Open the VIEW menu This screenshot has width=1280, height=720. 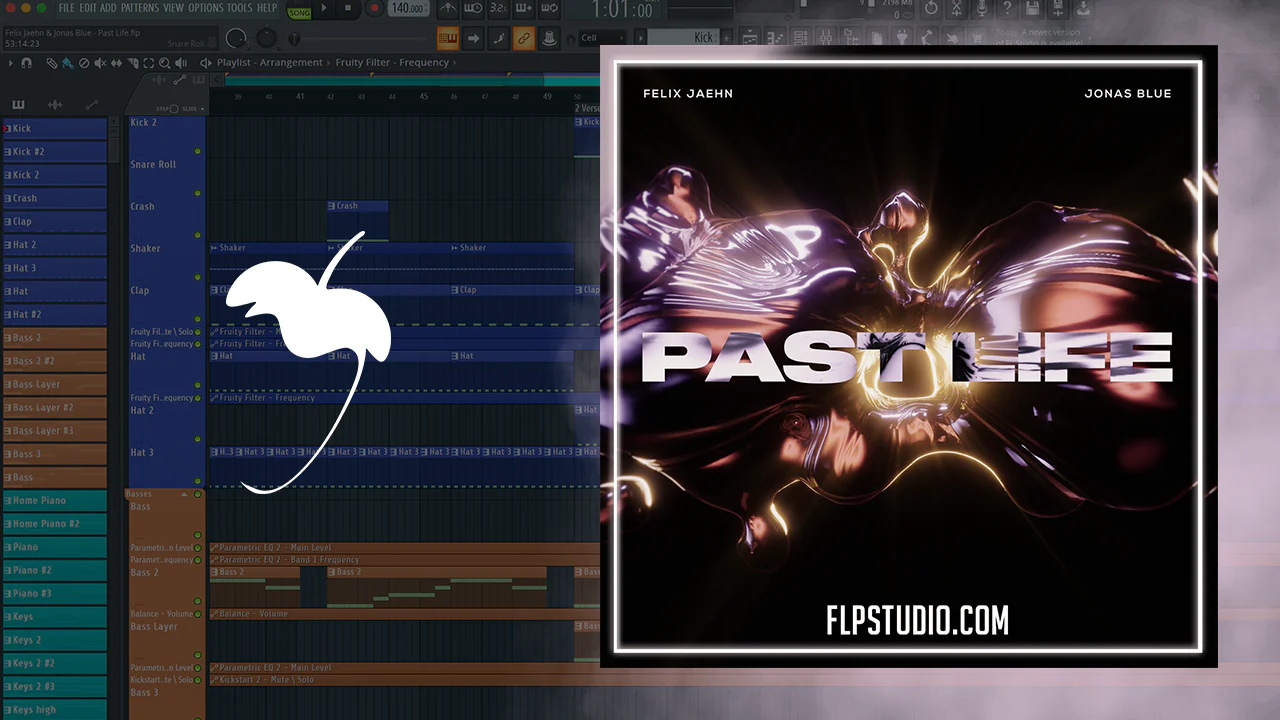[x=173, y=8]
